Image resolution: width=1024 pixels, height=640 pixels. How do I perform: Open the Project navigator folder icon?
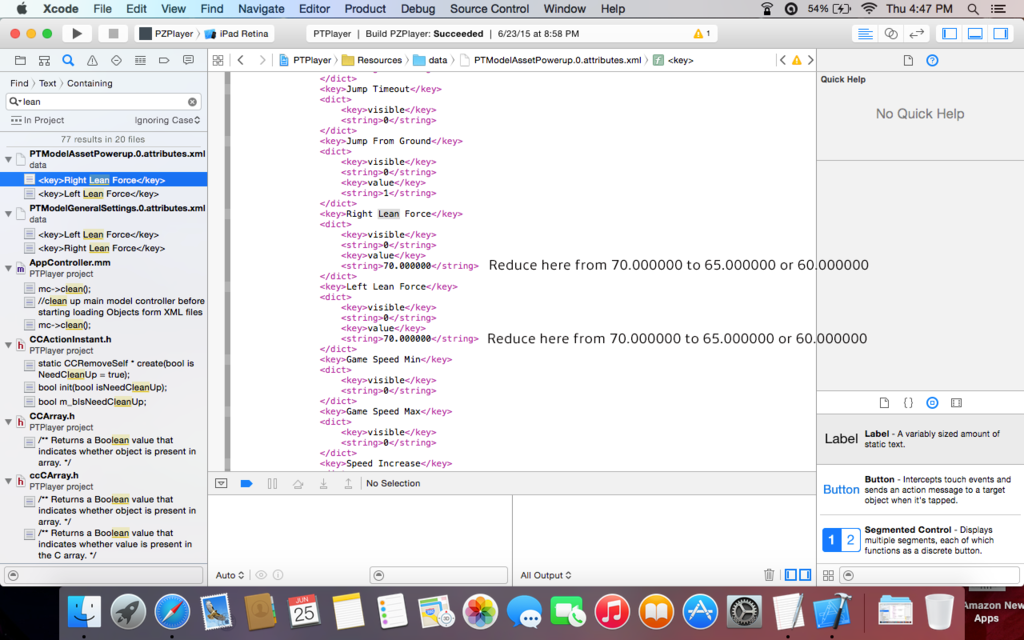pos(20,60)
